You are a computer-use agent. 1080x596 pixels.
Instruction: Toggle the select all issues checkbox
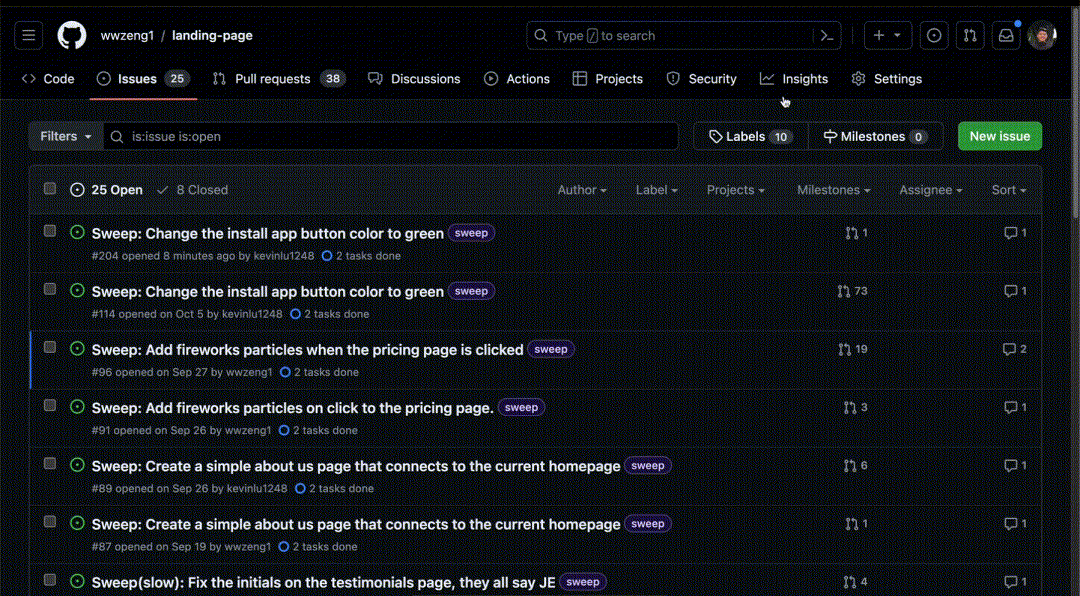(50, 188)
